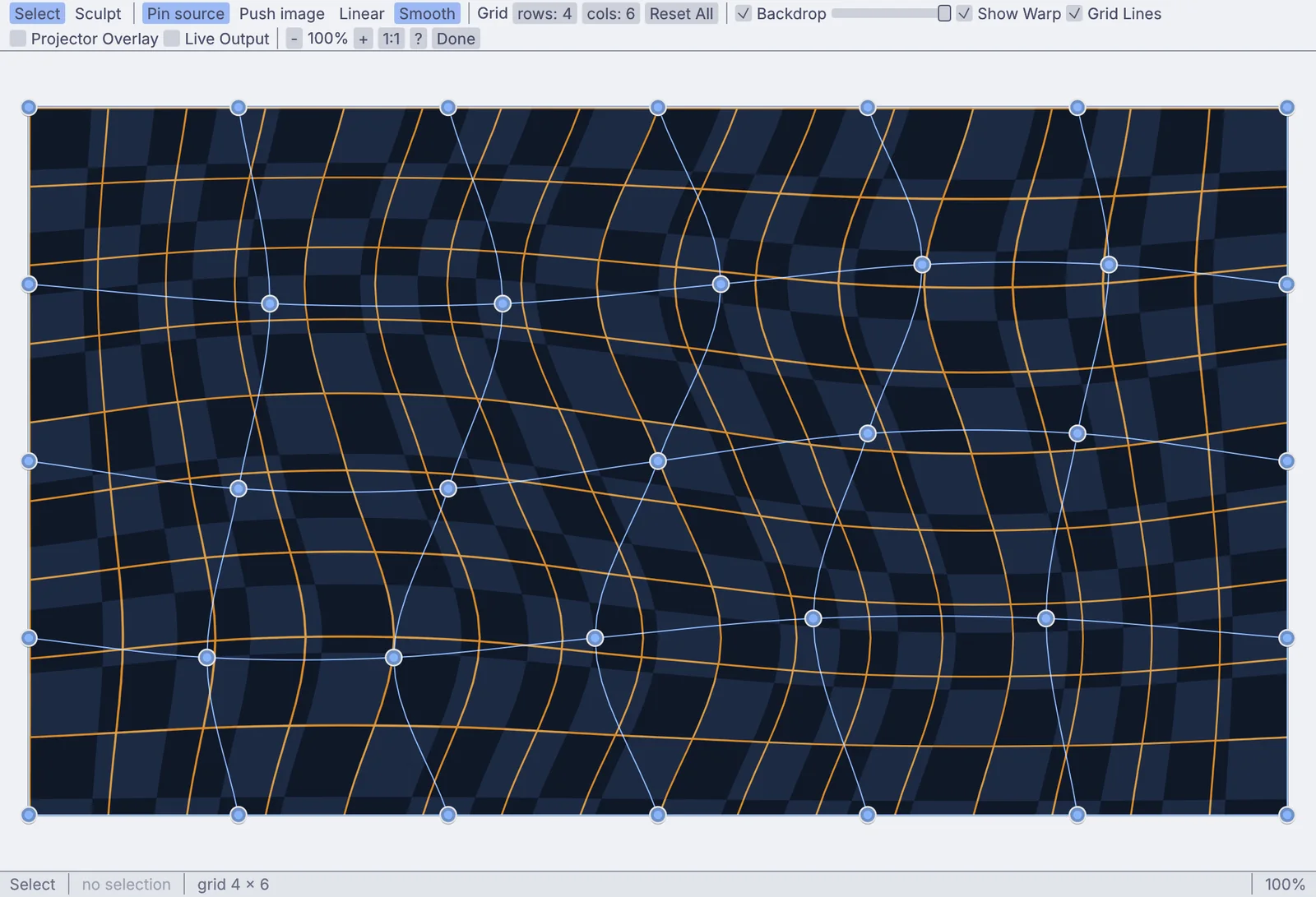Select the bottom-left corner control point

point(29,815)
